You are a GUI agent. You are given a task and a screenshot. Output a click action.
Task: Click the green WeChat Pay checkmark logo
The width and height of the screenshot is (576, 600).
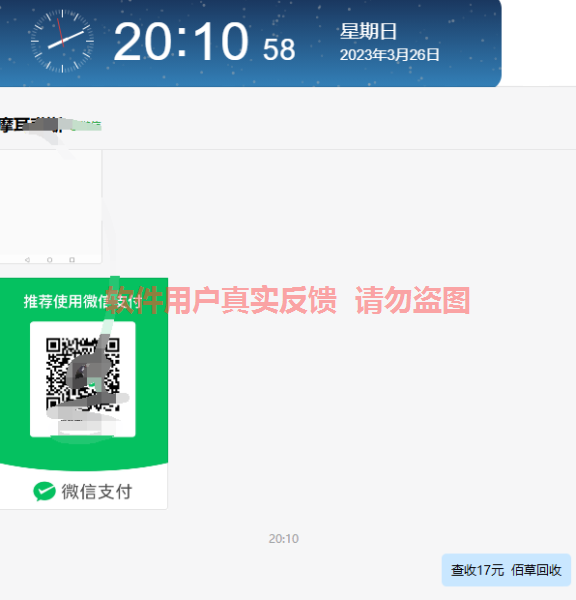44,491
